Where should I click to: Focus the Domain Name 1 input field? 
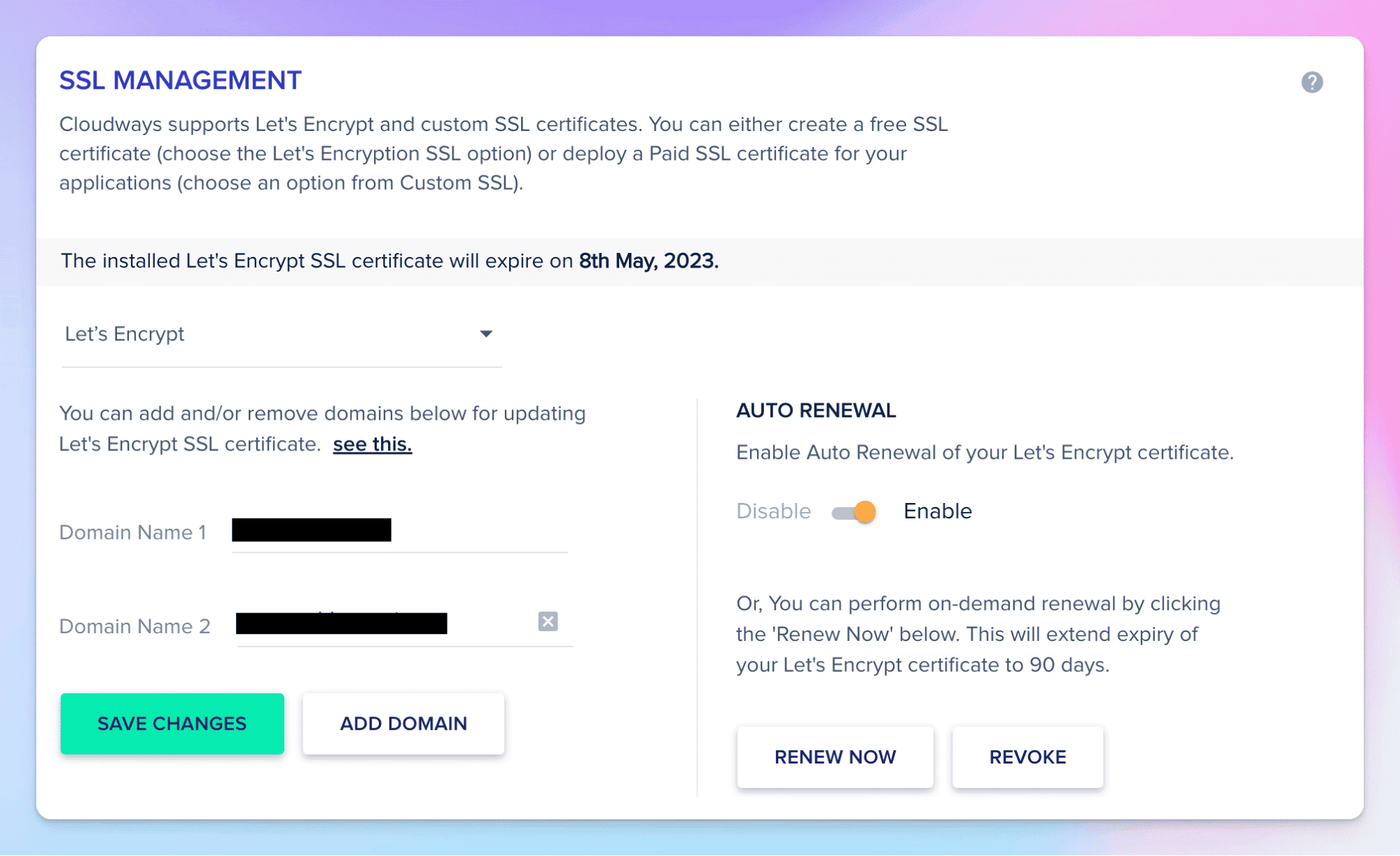(x=399, y=531)
